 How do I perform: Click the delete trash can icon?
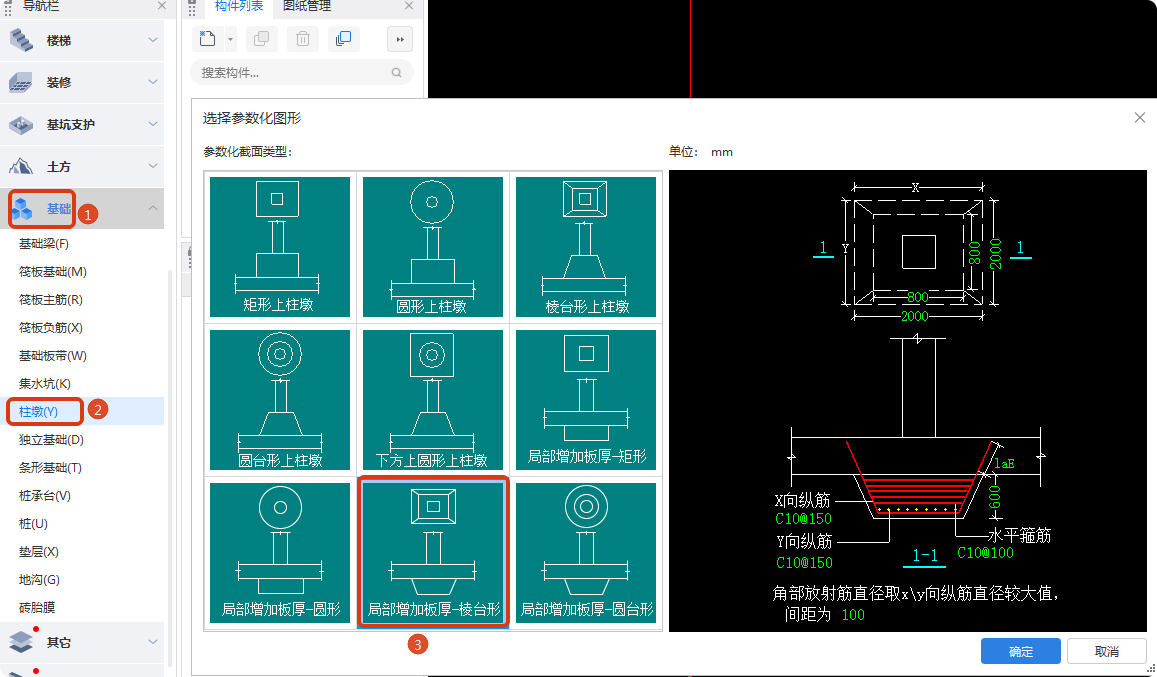point(303,38)
